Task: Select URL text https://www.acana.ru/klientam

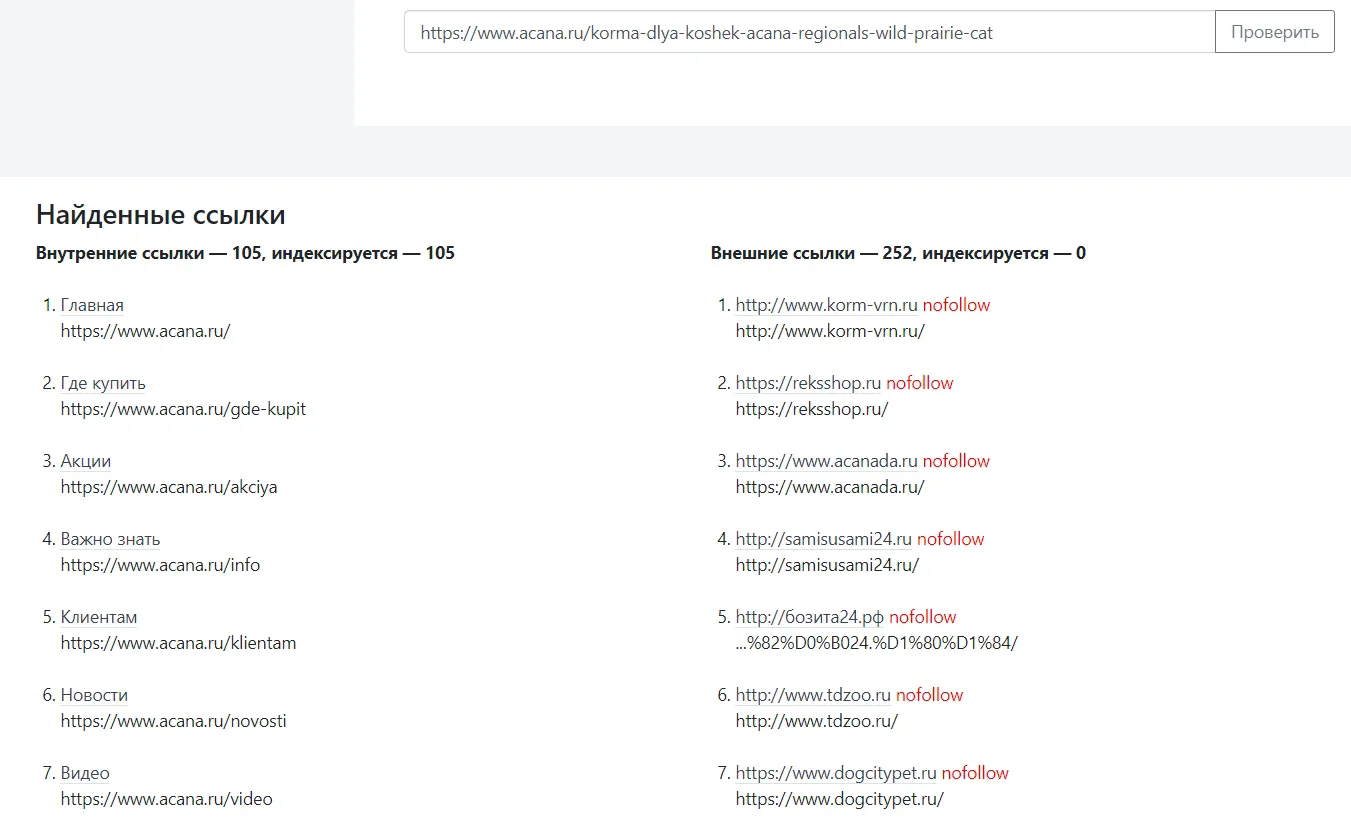Action: (x=178, y=643)
